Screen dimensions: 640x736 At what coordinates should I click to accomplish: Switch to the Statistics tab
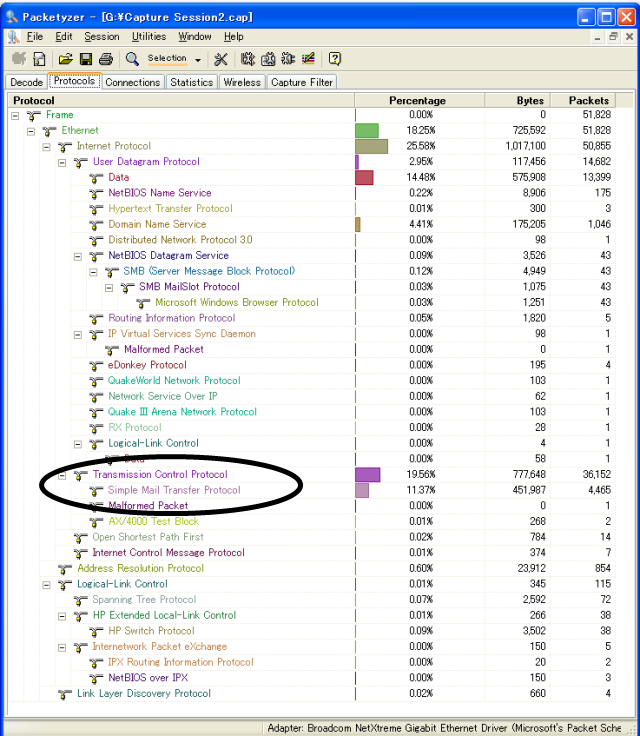[x=192, y=82]
